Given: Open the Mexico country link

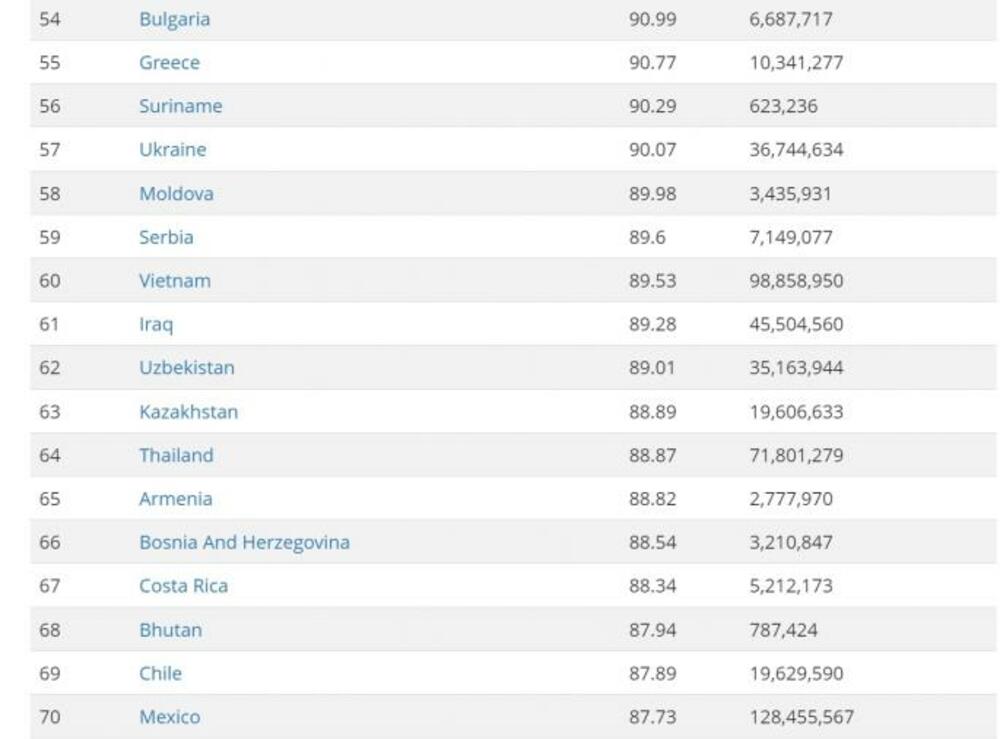Looking at the screenshot, I should pos(169,717).
